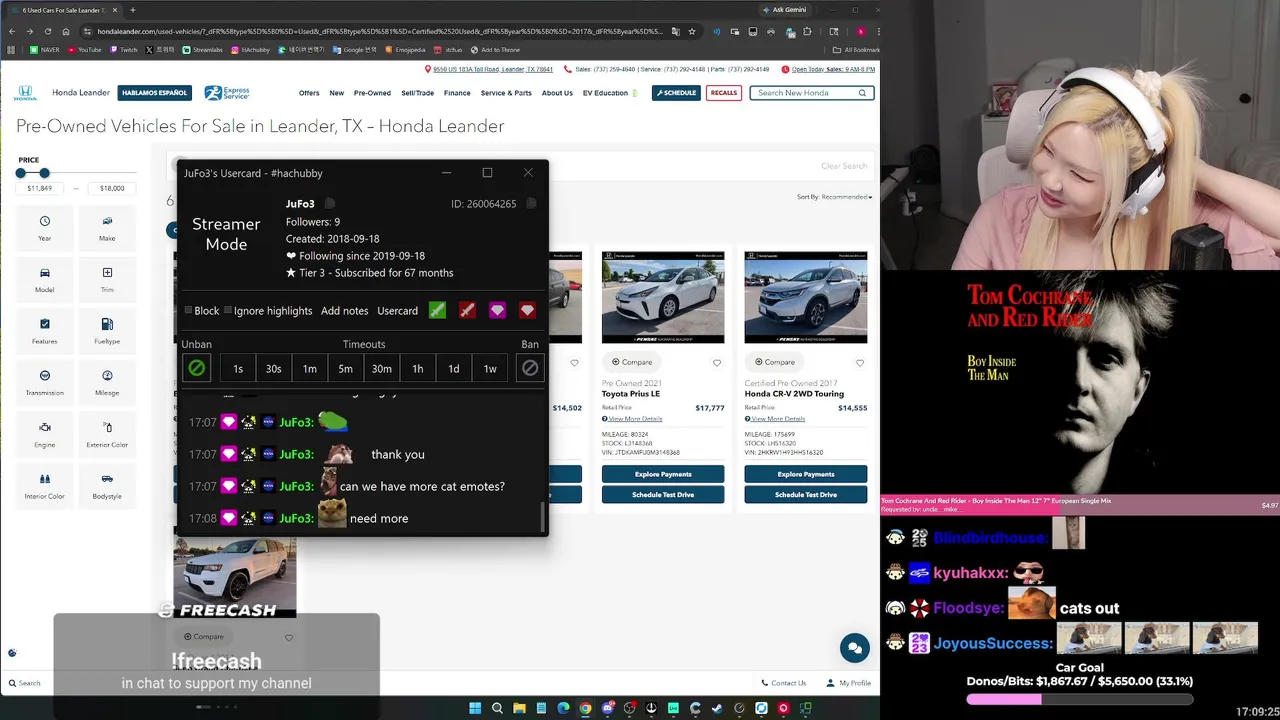Apply a 5m timeout
Screen dimensions: 1280x720
(x=345, y=368)
